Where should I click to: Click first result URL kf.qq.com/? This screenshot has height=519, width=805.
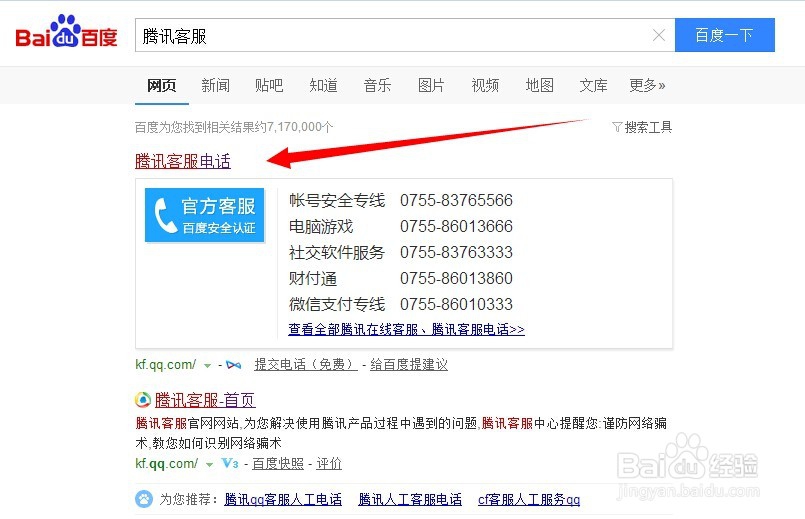point(165,365)
